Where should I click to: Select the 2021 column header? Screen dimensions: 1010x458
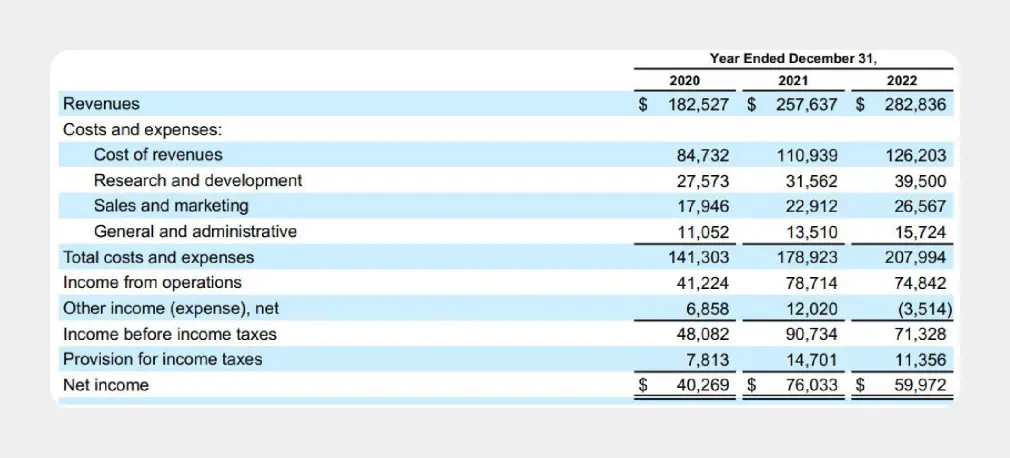pos(792,81)
